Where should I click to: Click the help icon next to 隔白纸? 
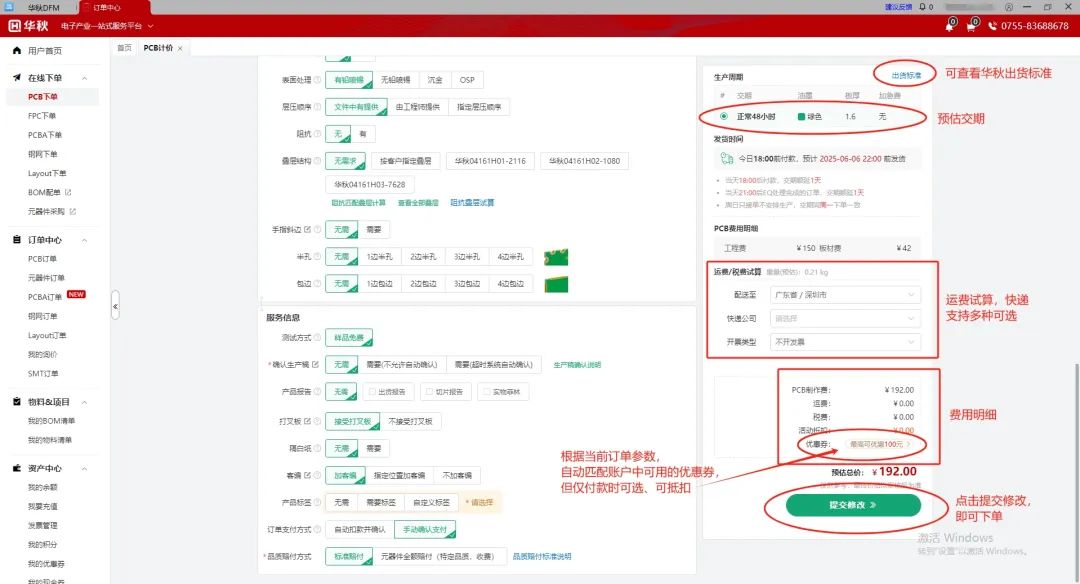(318, 448)
